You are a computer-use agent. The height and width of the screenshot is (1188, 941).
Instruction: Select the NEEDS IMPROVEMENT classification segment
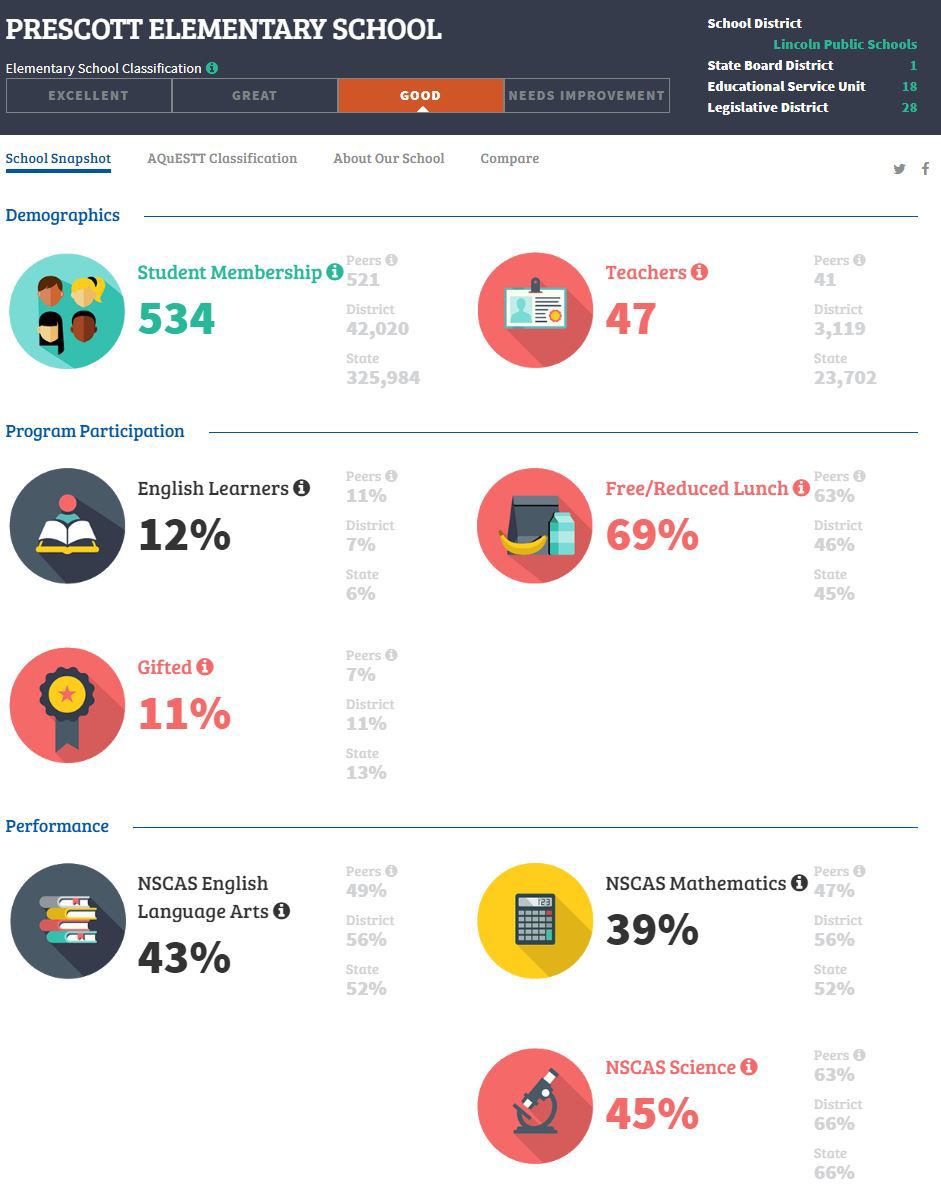[586, 95]
